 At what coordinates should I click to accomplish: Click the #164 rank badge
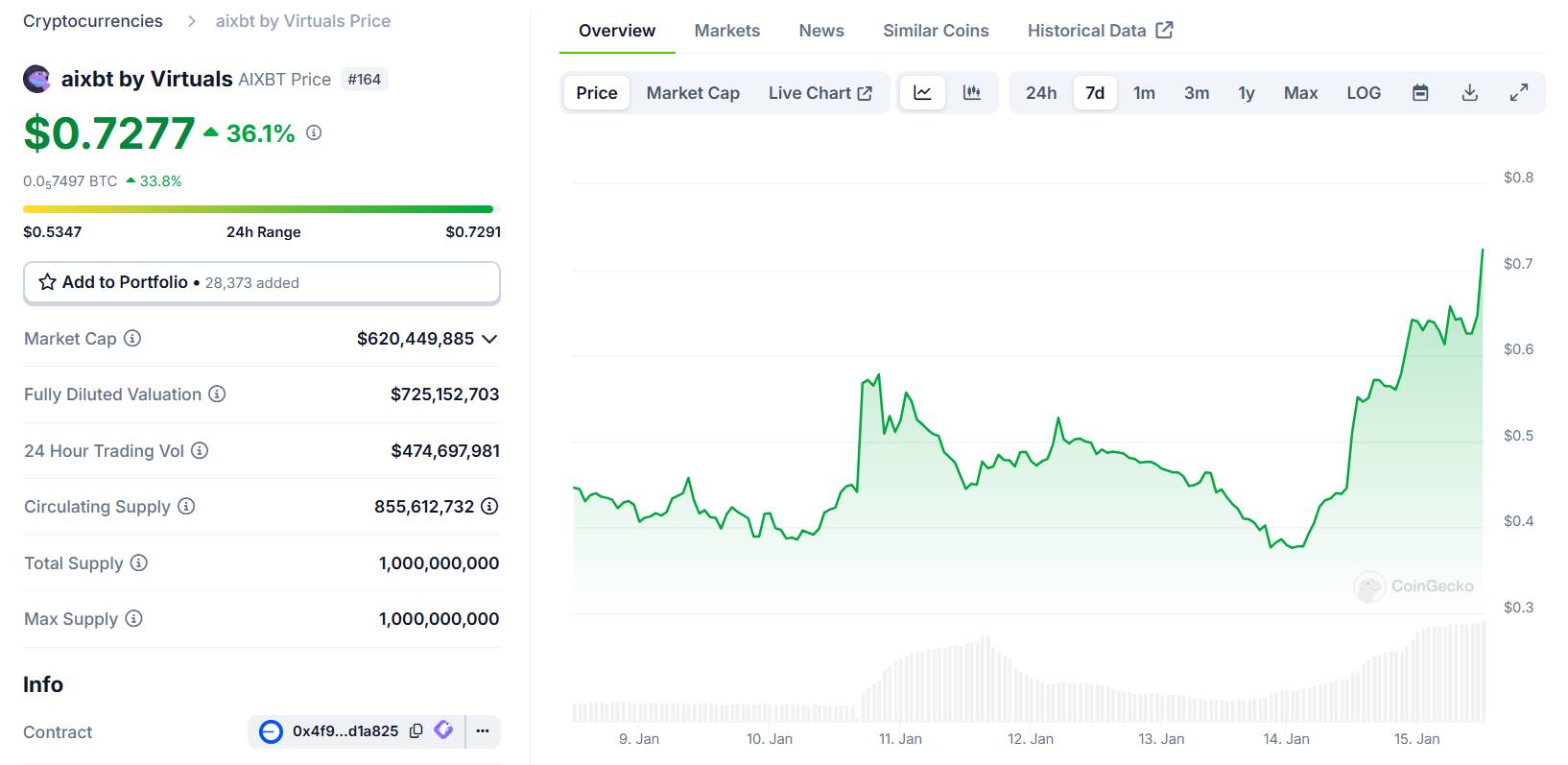[364, 80]
